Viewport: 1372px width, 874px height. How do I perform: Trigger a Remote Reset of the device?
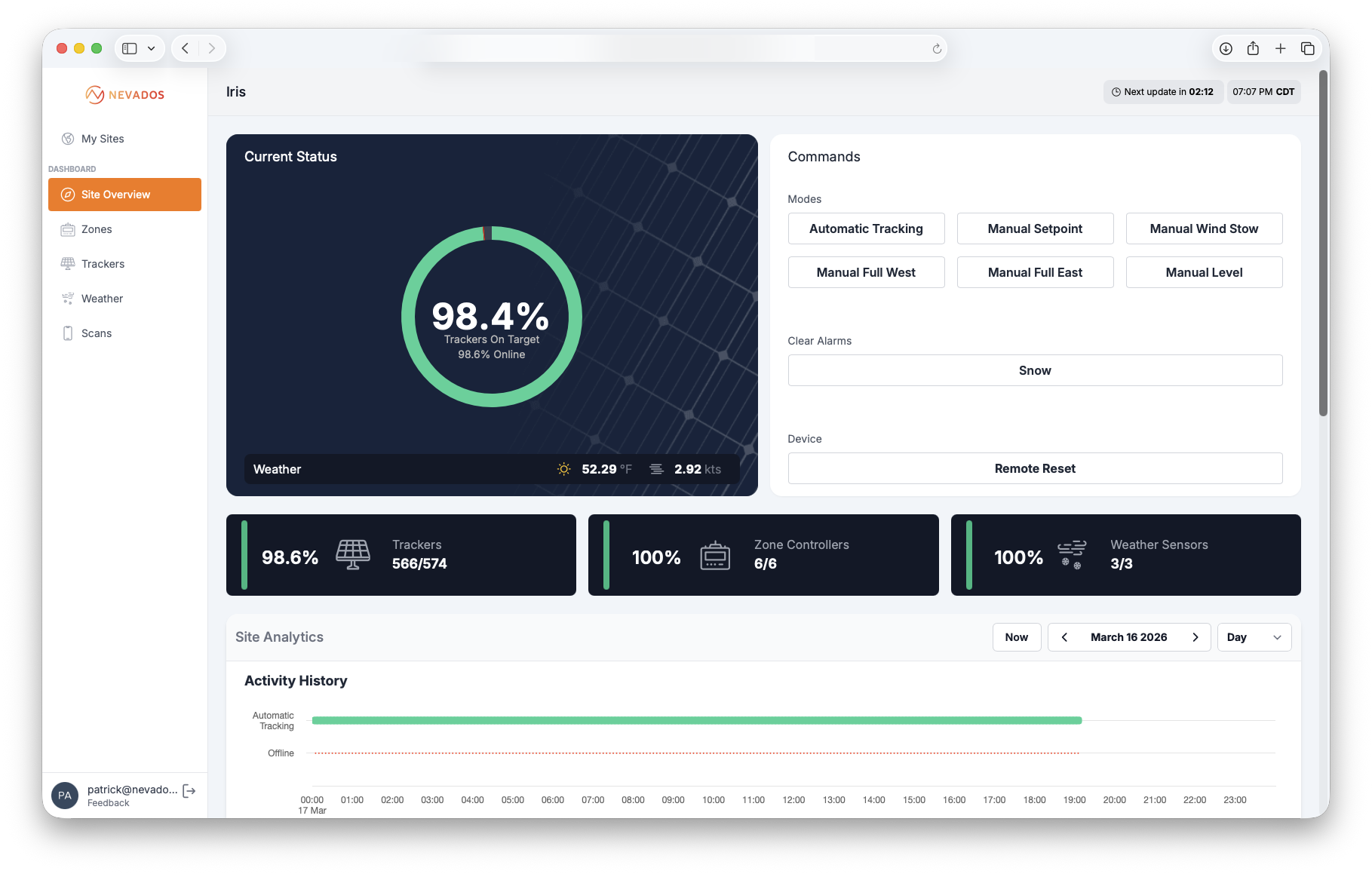pos(1034,468)
